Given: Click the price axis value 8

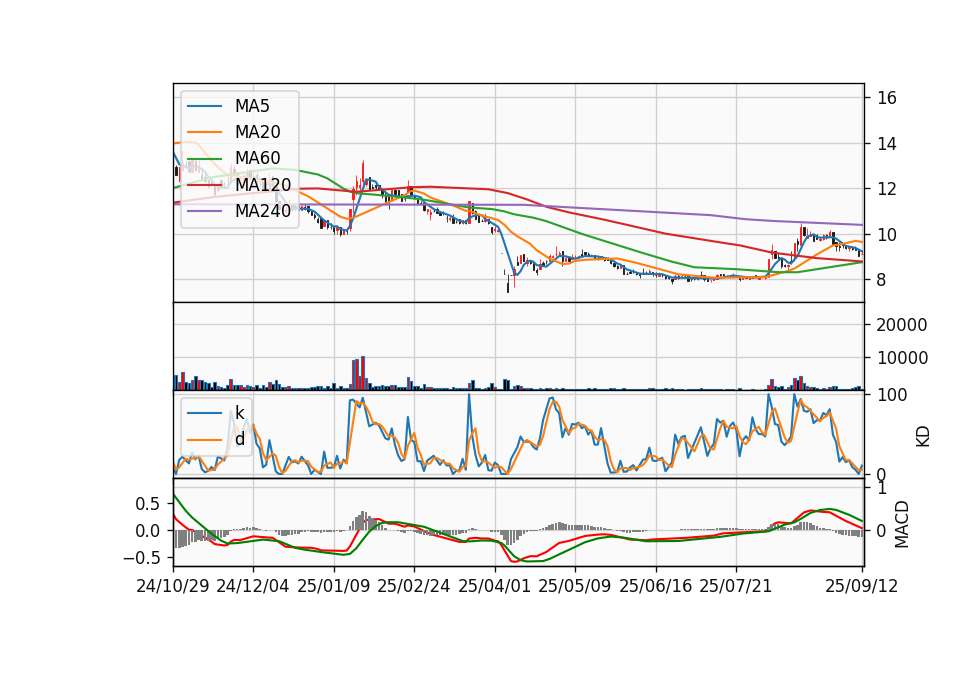Looking at the screenshot, I should pos(882,280).
